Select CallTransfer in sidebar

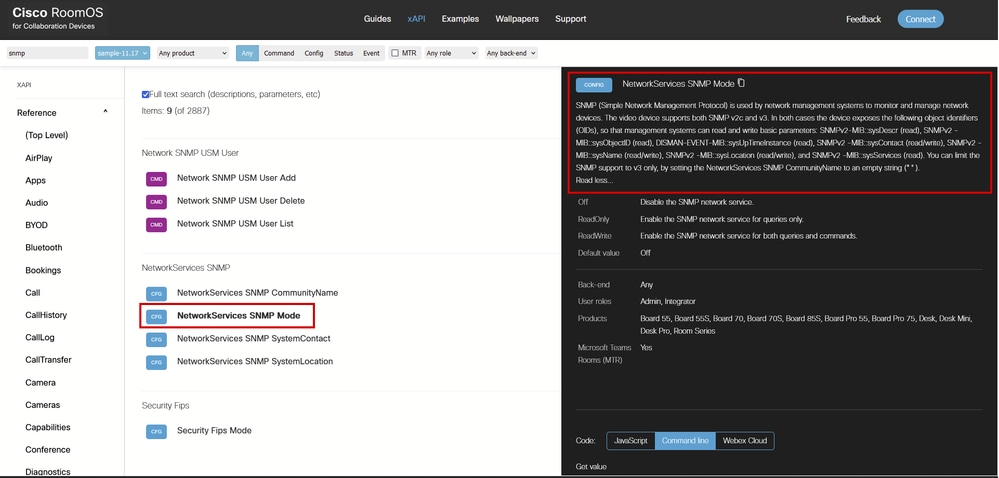pos(48,359)
